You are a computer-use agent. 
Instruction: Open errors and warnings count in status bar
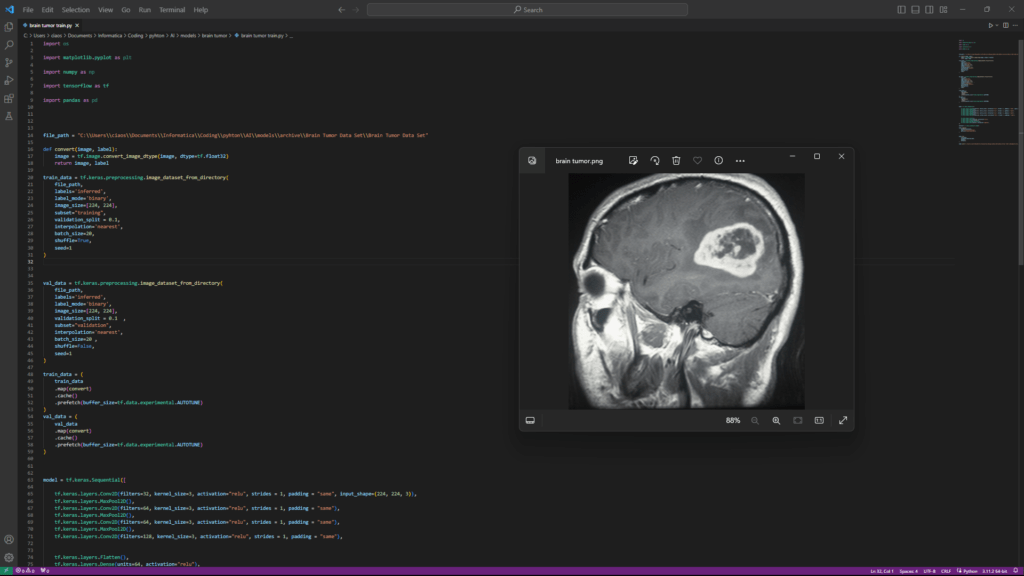coord(25,571)
